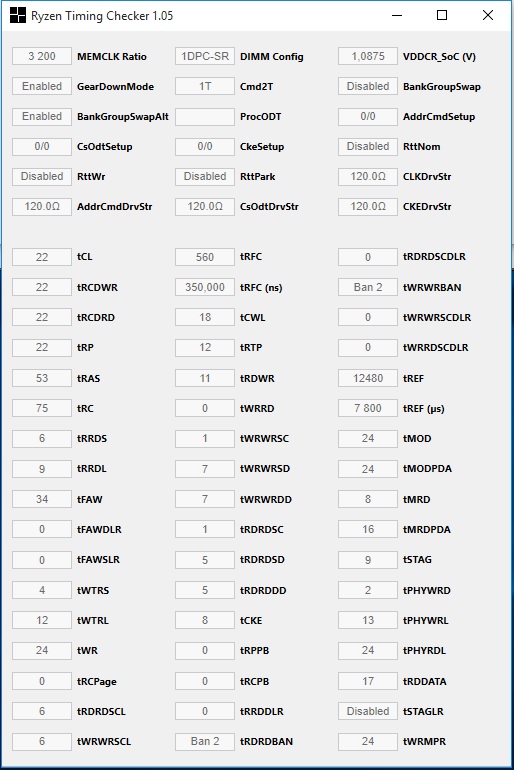Viewport: 514px width, 770px height.
Task: Select the MEMCLK Ratio value field
Action: pos(42,56)
